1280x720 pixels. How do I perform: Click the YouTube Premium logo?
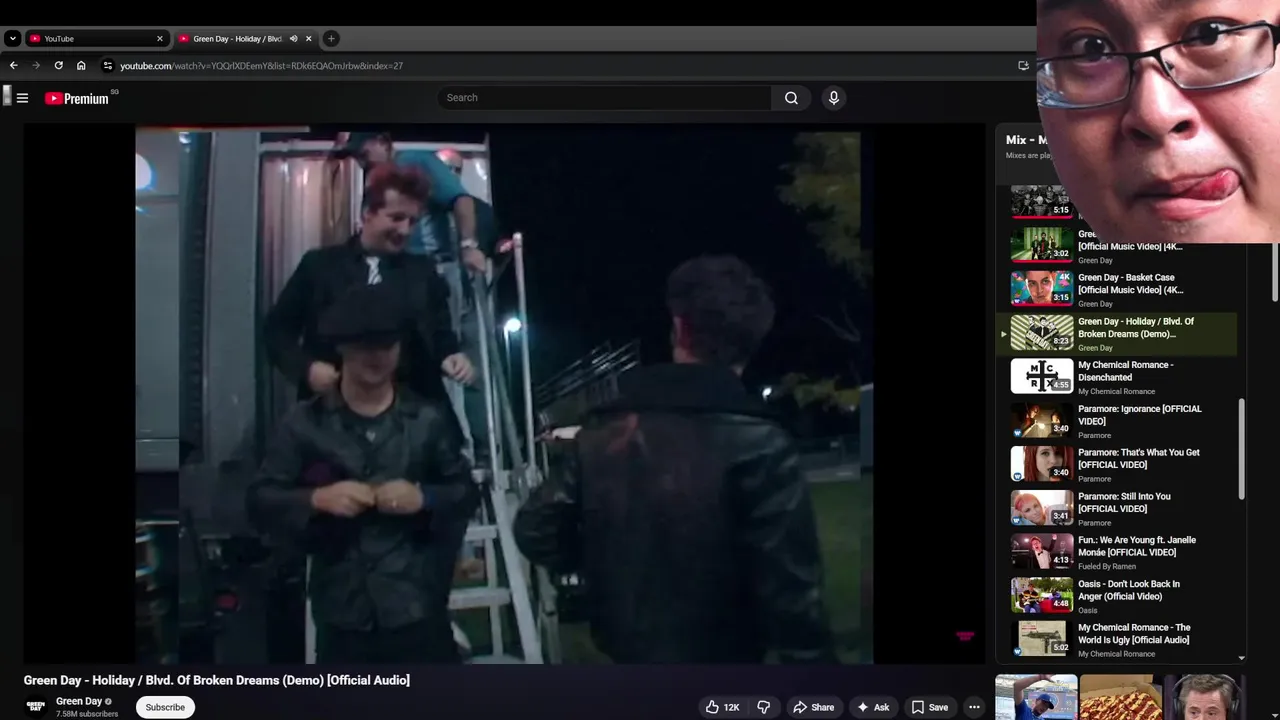pyautogui.click(x=77, y=98)
